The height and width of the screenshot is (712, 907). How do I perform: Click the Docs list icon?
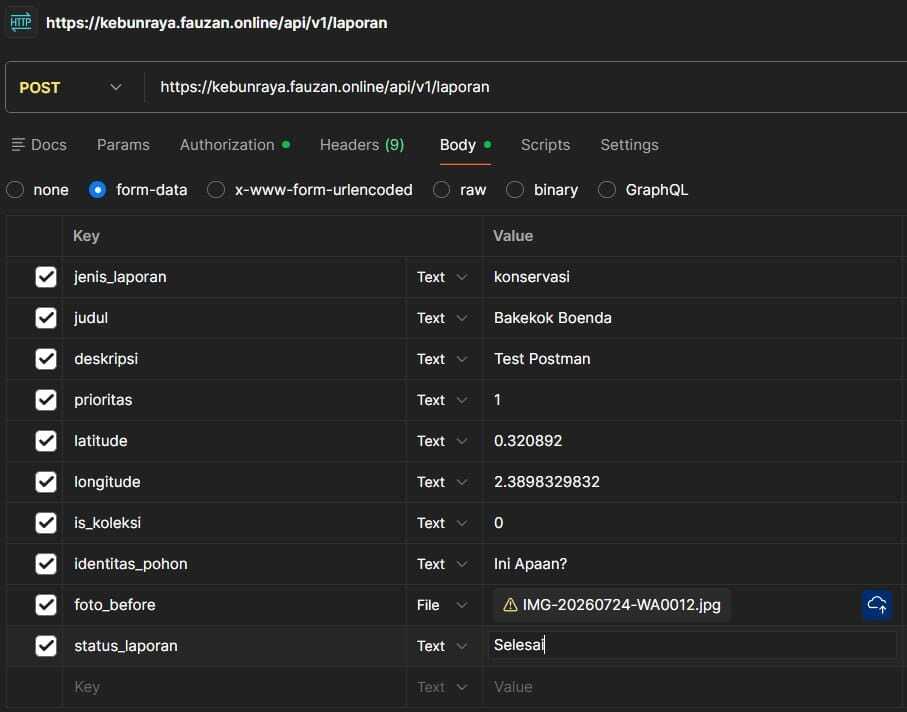click(x=18, y=145)
